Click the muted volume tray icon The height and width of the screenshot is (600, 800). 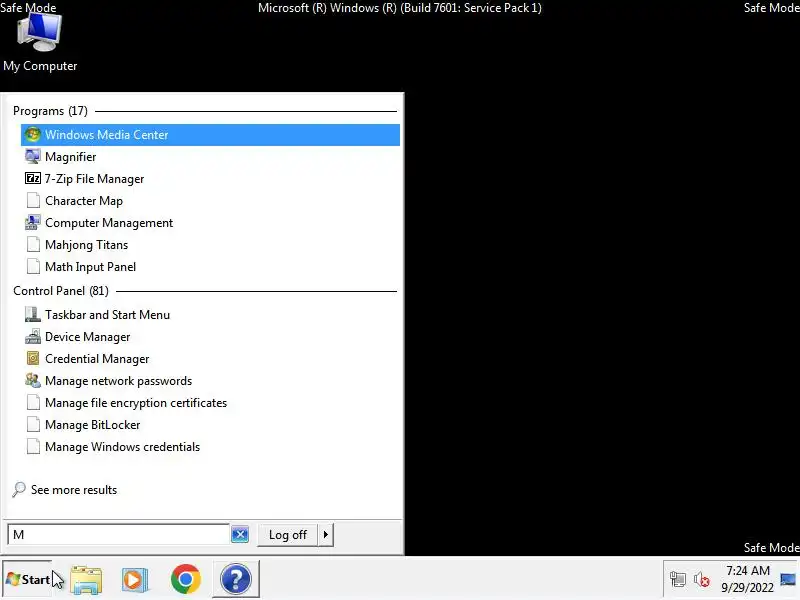702,580
